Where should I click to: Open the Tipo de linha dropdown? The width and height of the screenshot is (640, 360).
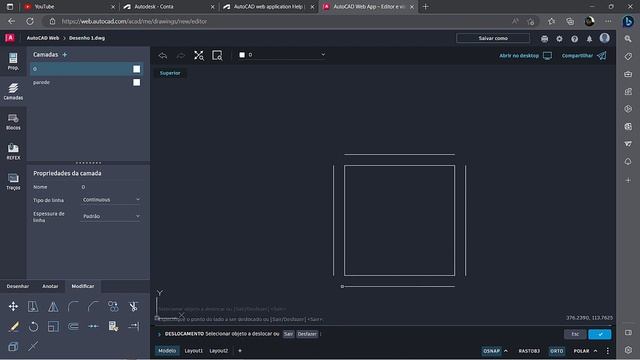pyautogui.click(x=111, y=200)
